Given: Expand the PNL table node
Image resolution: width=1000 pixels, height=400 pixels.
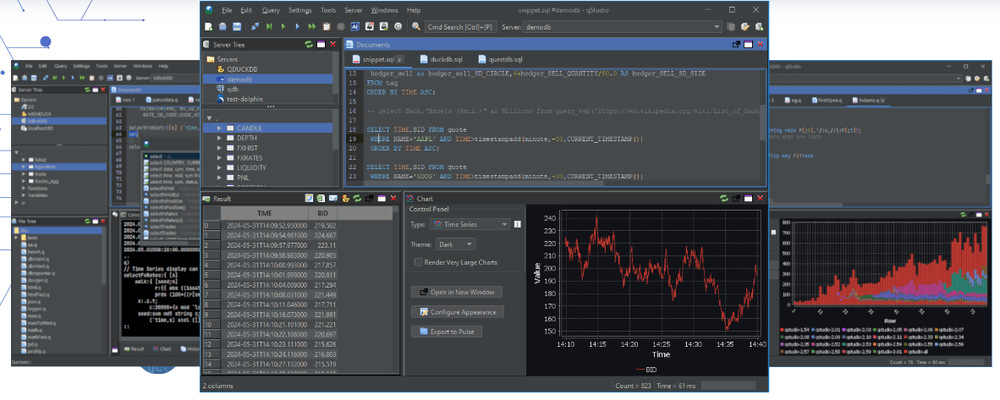Looking at the screenshot, I should click(x=220, y=177).
